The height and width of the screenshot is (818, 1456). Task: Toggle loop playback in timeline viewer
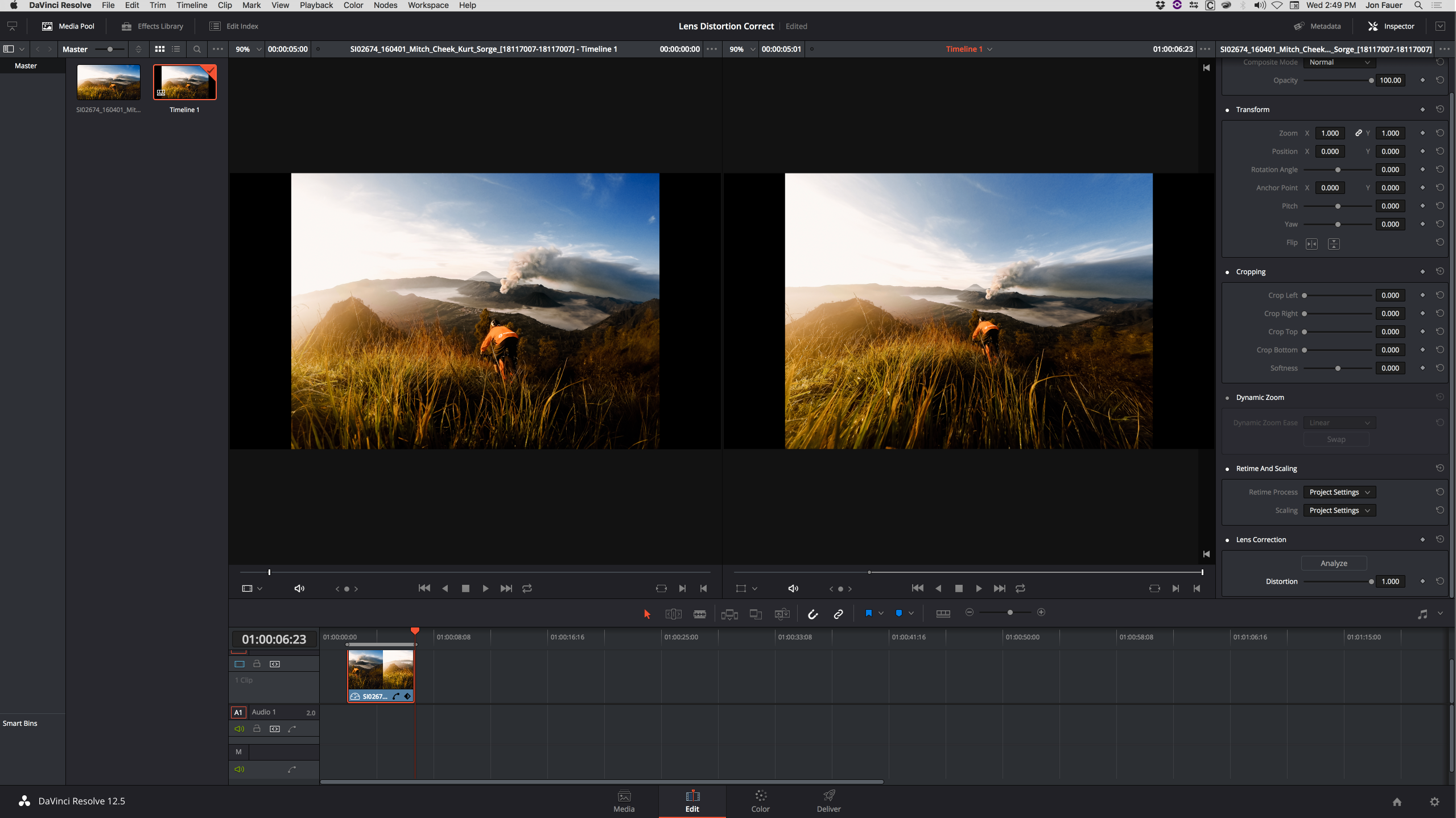(x=1020, y=588)
